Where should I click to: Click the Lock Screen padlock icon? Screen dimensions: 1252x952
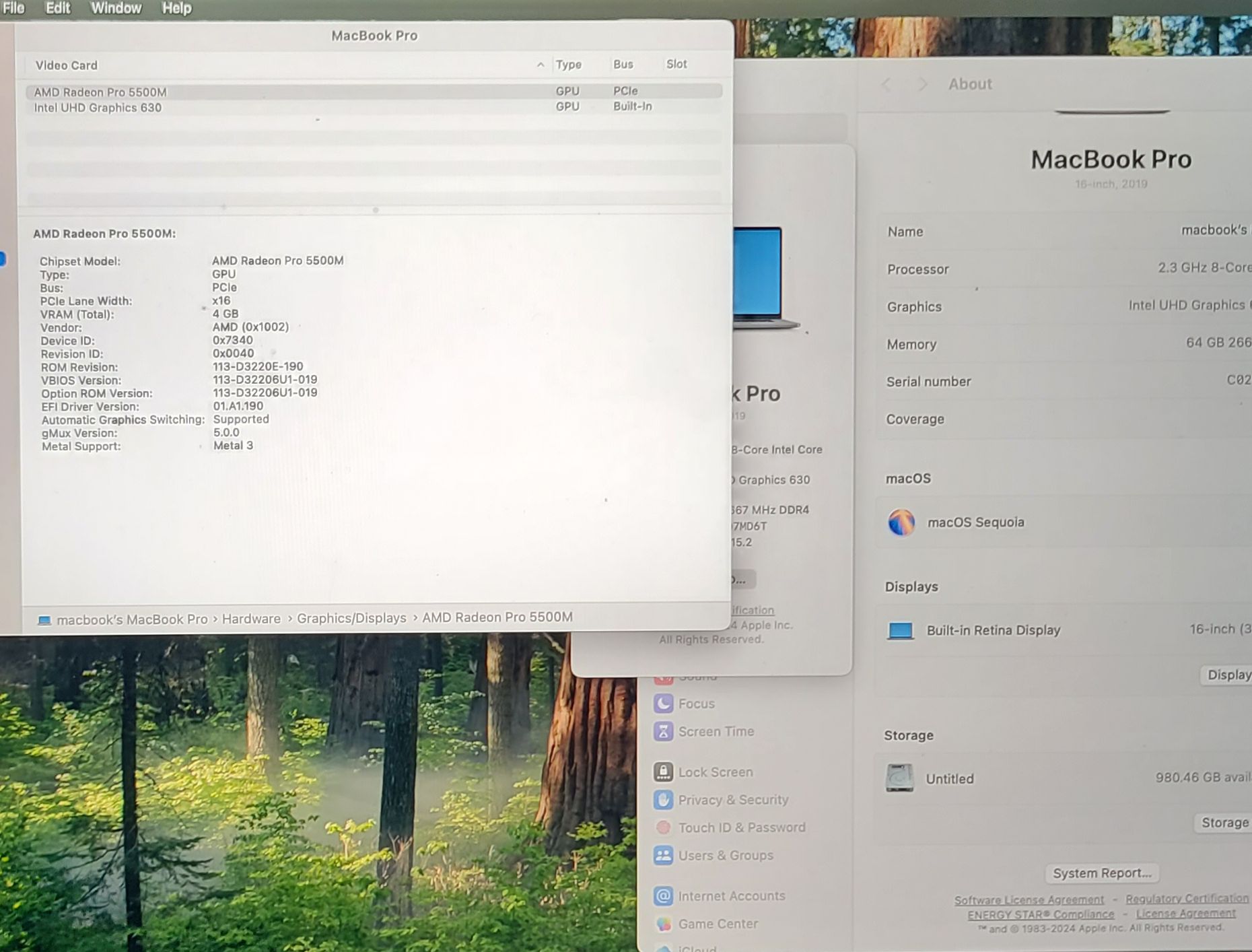click(x=663, y=772)
